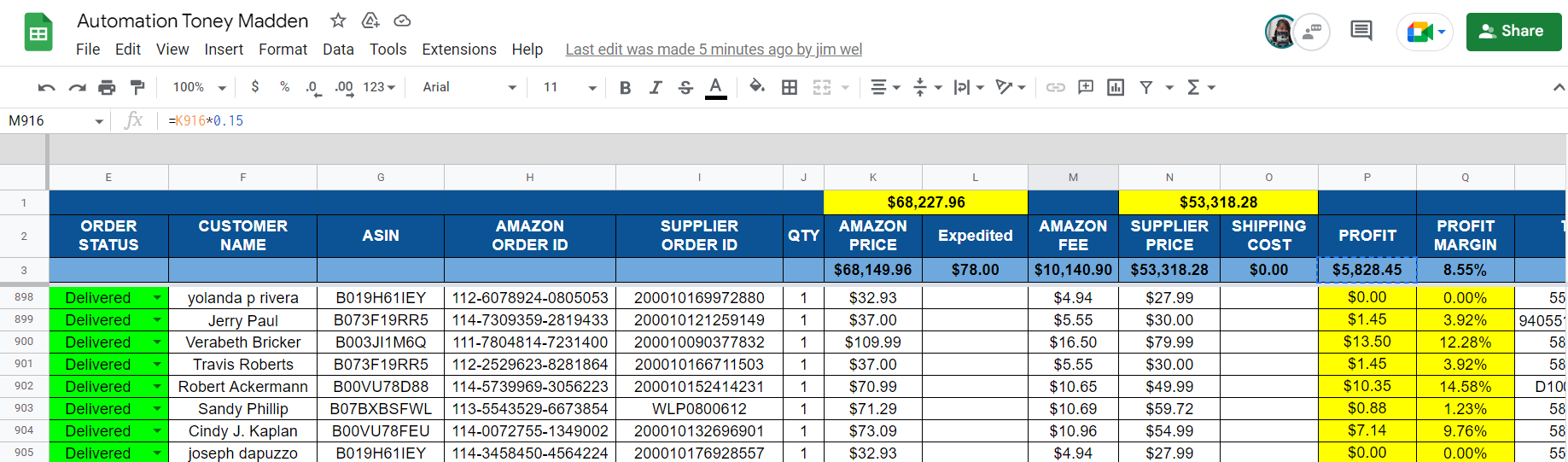The width and height of the screenshot is (1568, 462).
Task: Open the Tools menu
Action: (388, 50)
